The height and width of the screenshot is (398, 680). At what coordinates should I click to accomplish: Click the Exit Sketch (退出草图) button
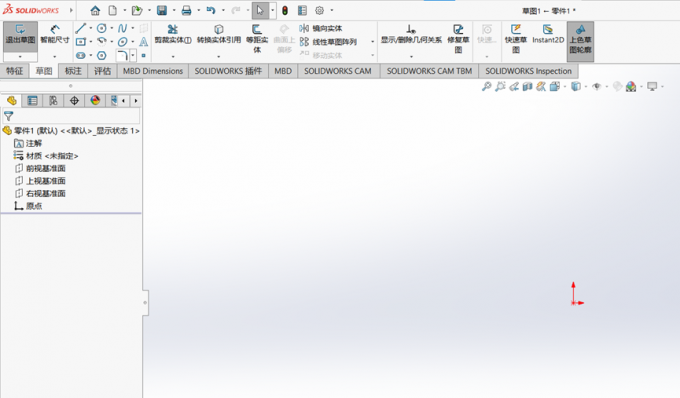[20, 34]
